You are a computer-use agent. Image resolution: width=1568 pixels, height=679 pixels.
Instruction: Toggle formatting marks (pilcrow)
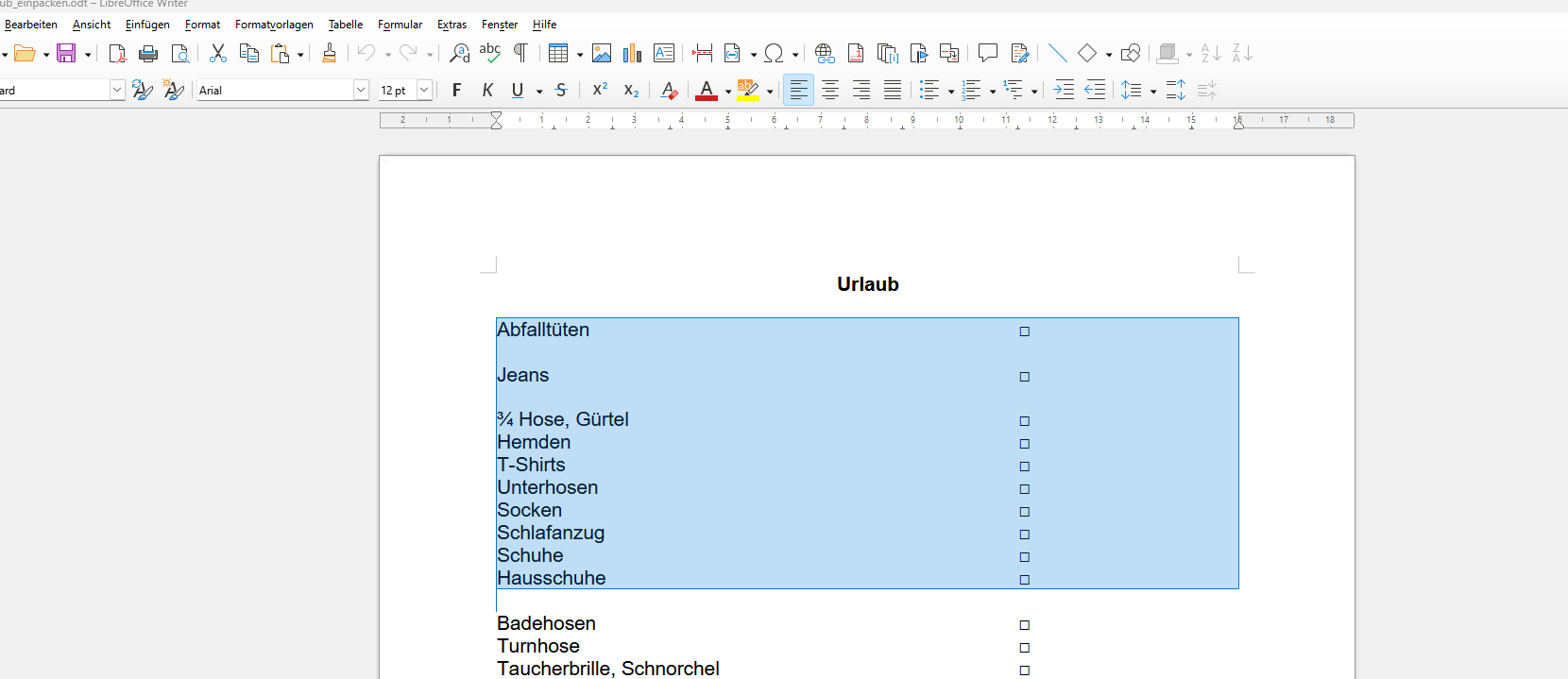tap(520, 54)
